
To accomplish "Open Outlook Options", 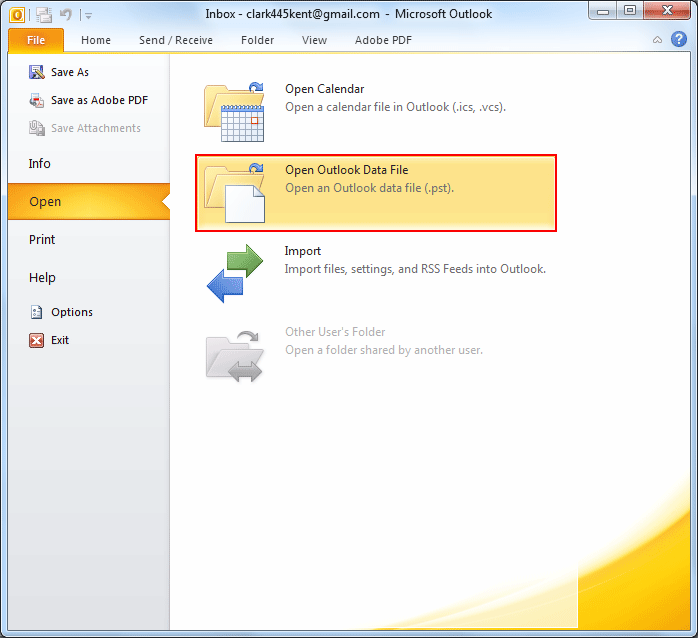I will click(x=72, y=312).
